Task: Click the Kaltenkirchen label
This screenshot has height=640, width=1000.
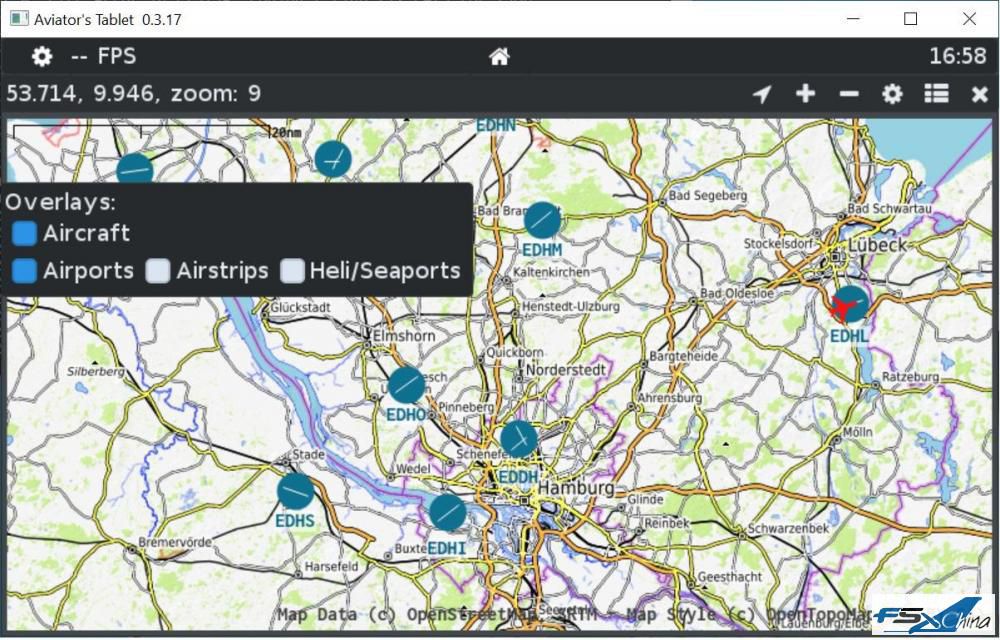Action: click(x=552, y=272)
